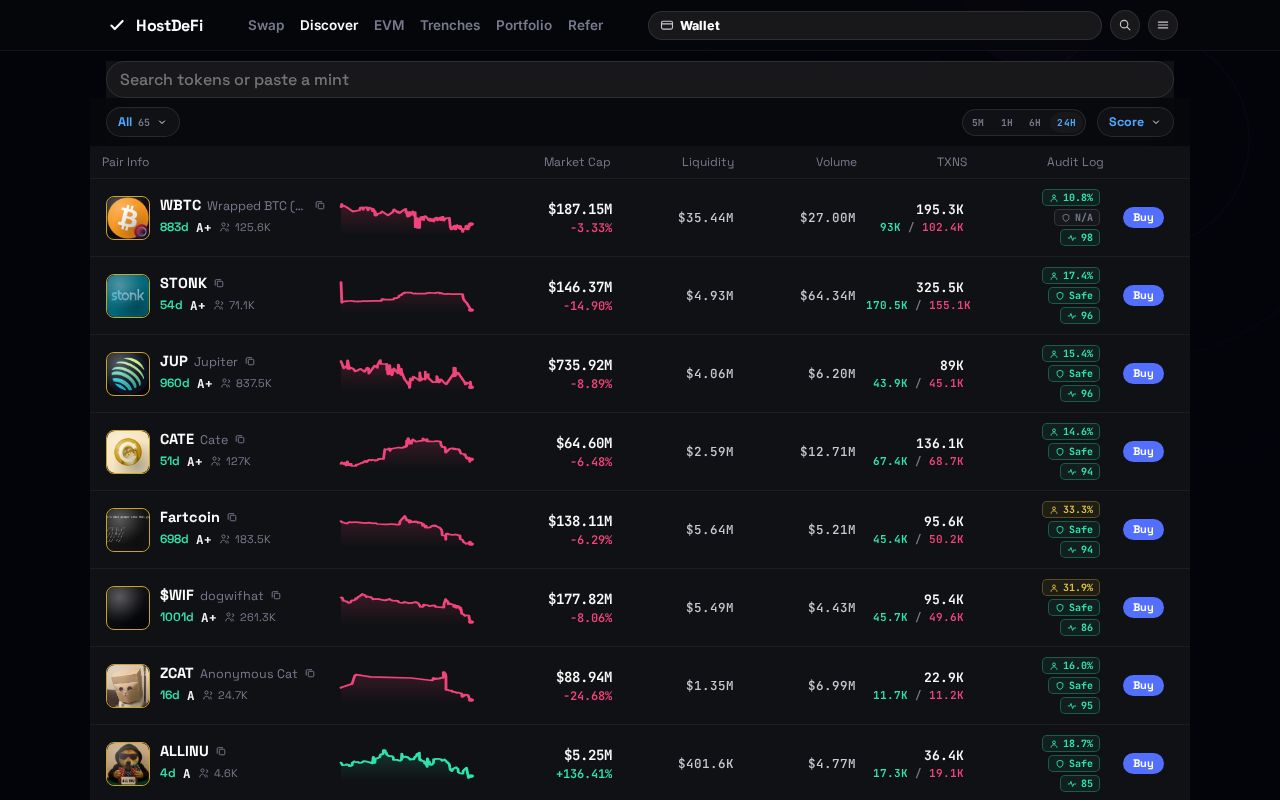Buy STONK
Screen dimensions: 1280x800
click(1143, 295)
